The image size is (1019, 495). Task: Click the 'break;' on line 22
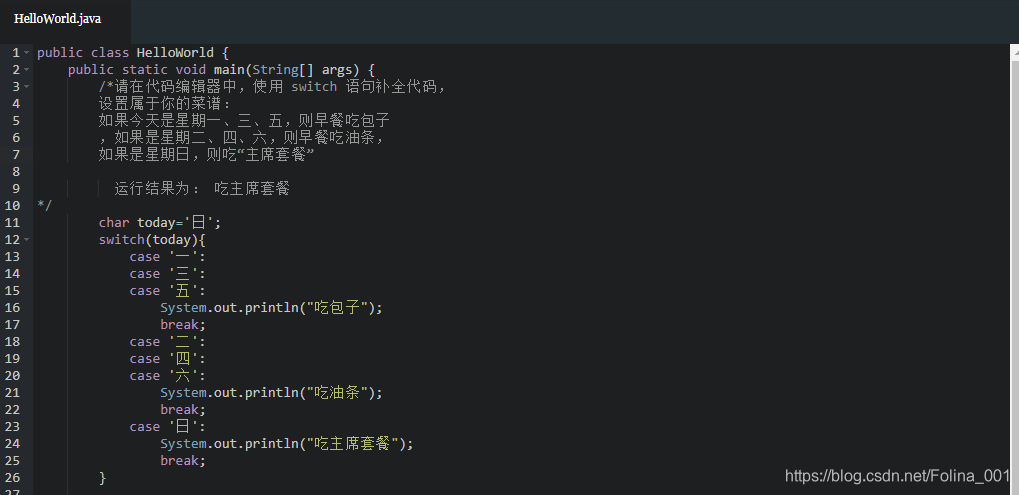[183, 410]
